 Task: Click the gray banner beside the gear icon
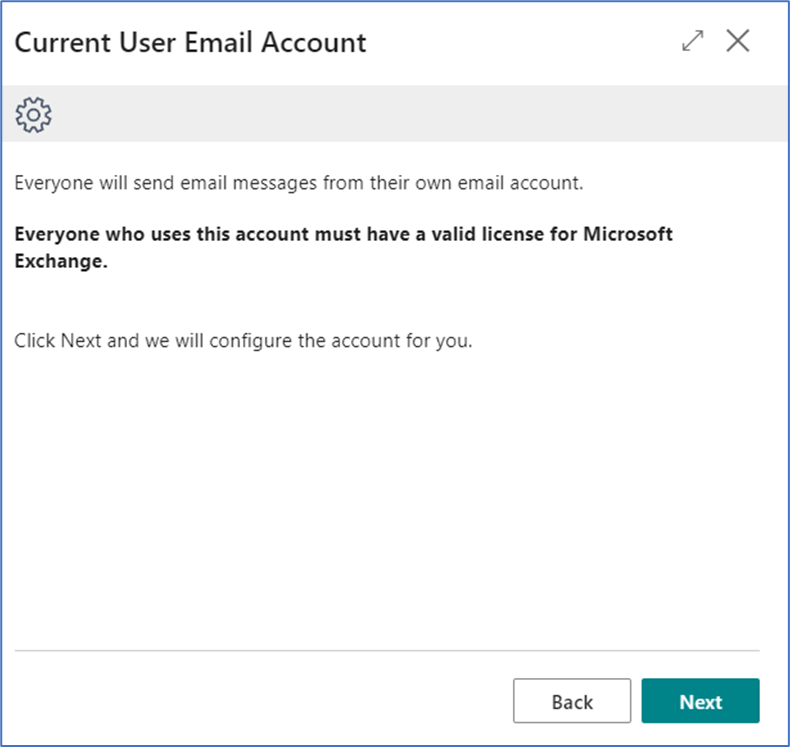(418, 114)
